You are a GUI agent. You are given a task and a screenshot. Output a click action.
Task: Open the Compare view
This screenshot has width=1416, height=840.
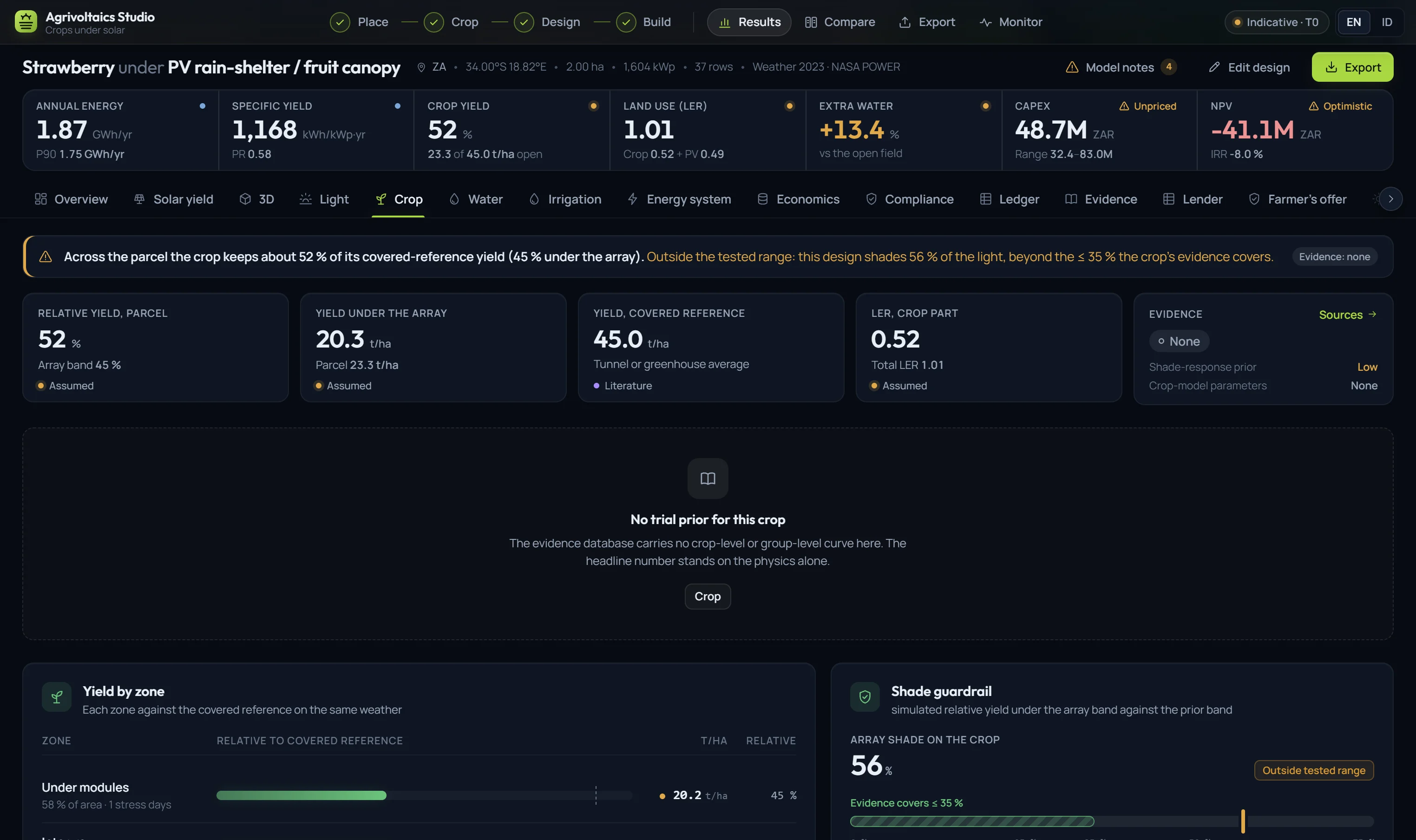pos(840,22)
